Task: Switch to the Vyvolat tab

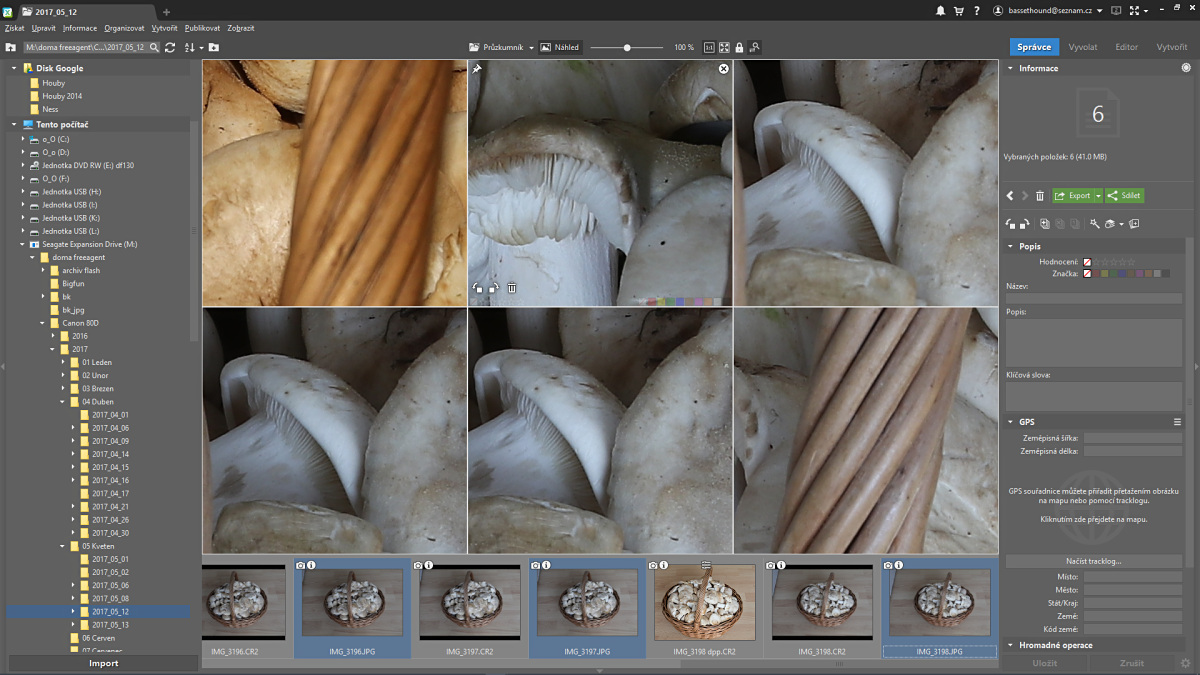Action: [x=1082, y=47]
